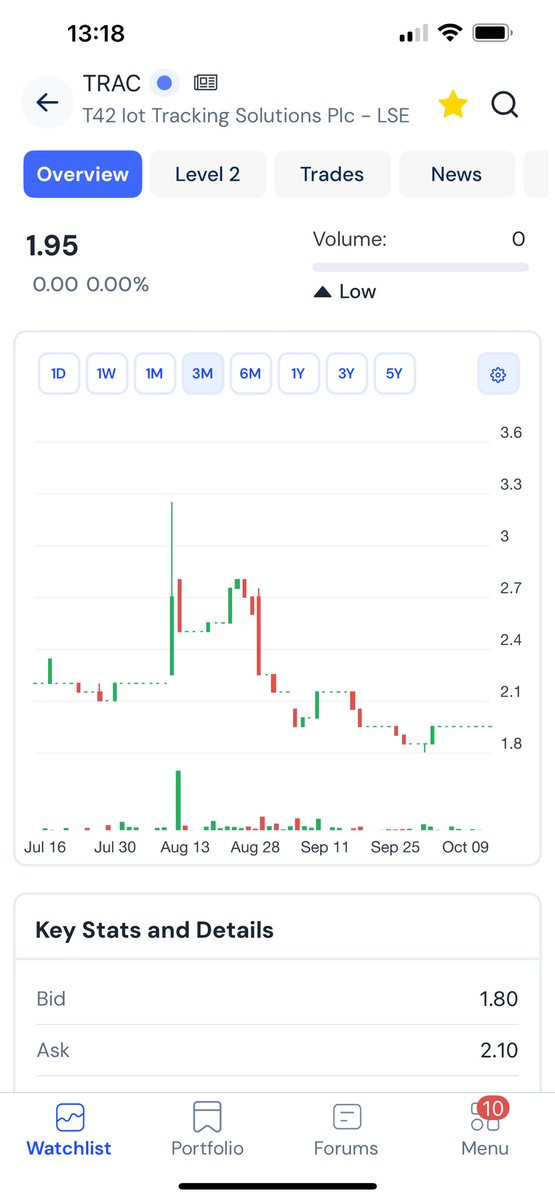Open Menu with 10 notifications badge

(x=485, y=1130)
